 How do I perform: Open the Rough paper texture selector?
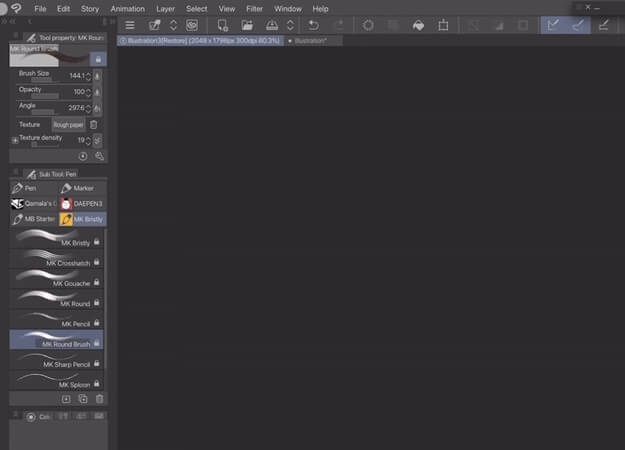click(68, 125)
